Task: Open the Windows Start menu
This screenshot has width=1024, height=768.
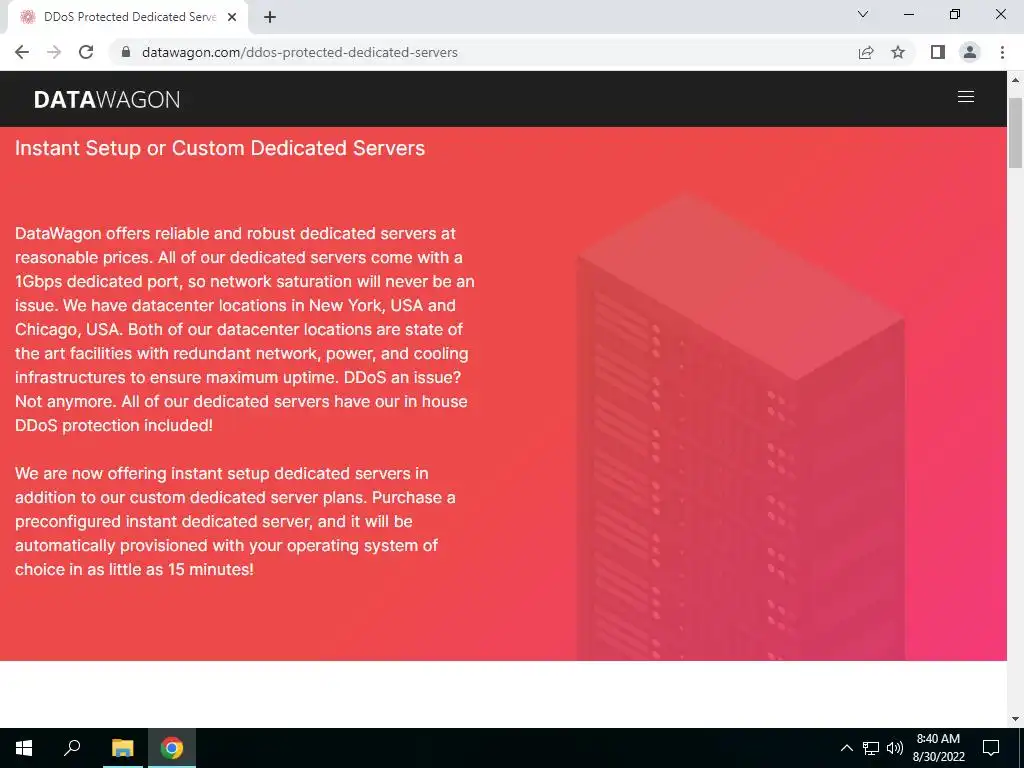Action: [x=24, y=748]
